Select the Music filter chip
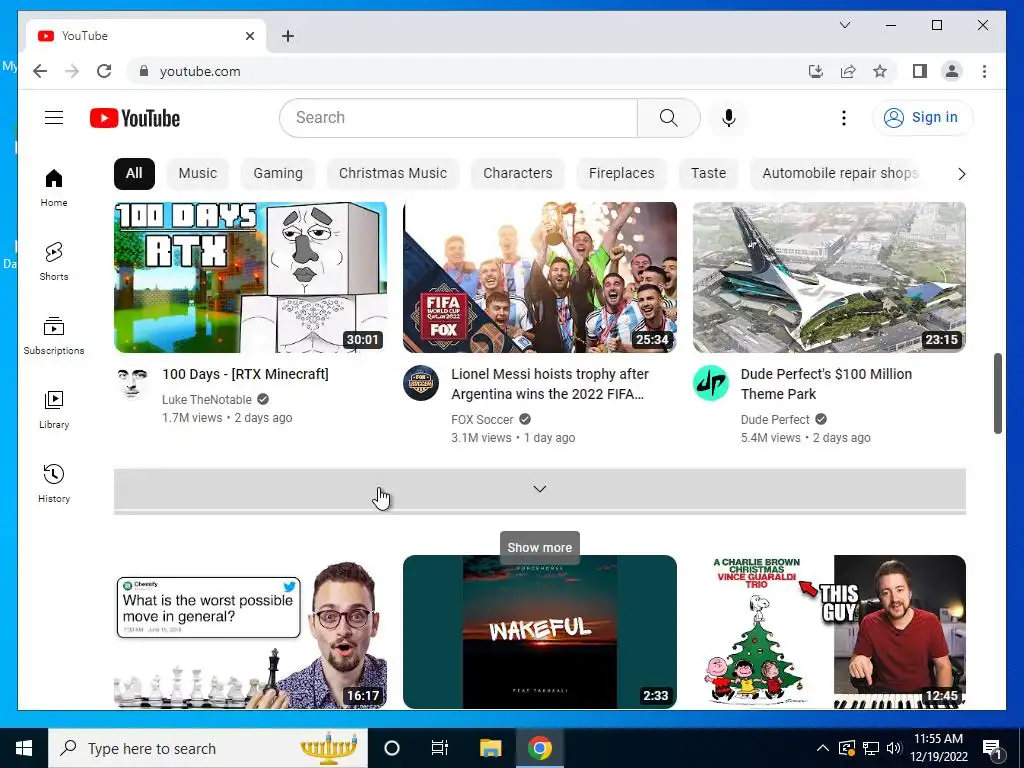The height and width of the screenshot is (768, 1024). coord(197,173)
